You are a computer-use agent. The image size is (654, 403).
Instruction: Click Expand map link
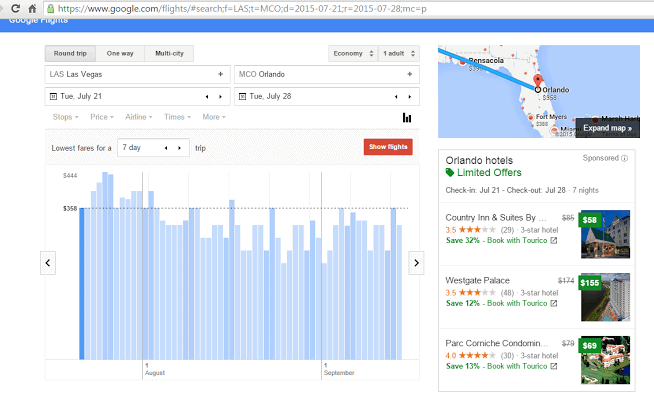607,128
